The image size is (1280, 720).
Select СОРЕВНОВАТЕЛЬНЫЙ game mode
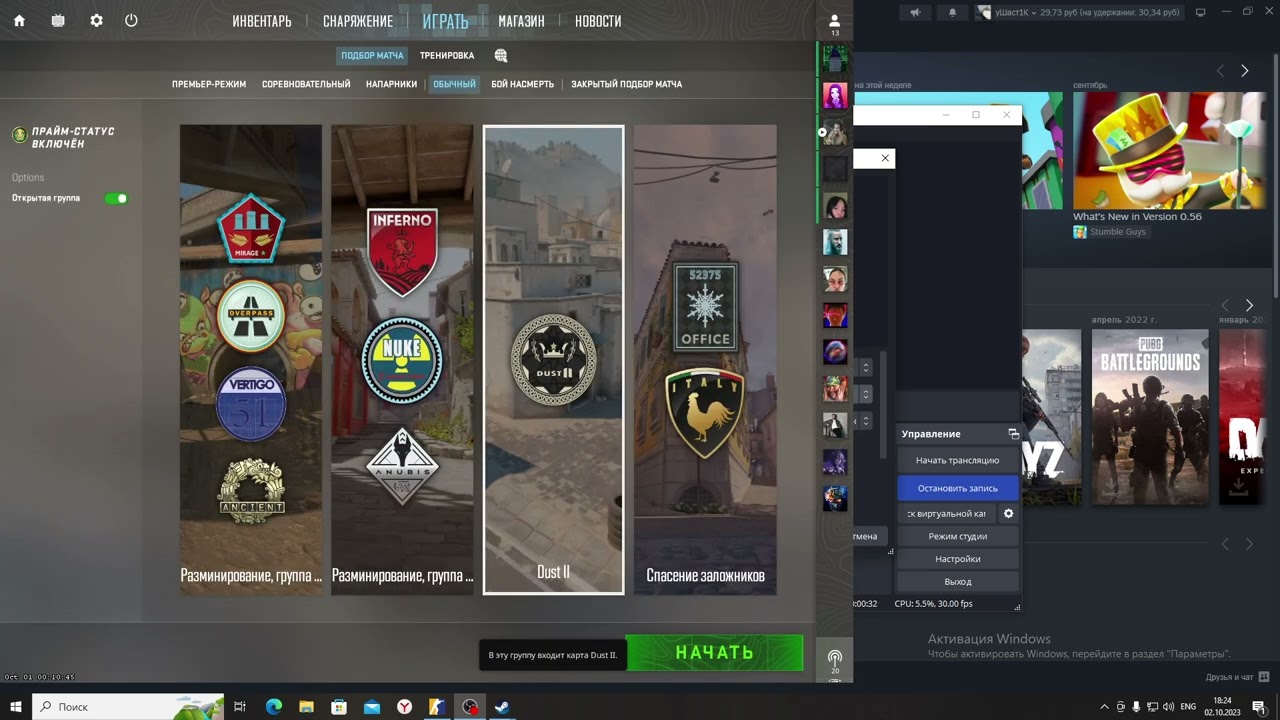point(306,84)
